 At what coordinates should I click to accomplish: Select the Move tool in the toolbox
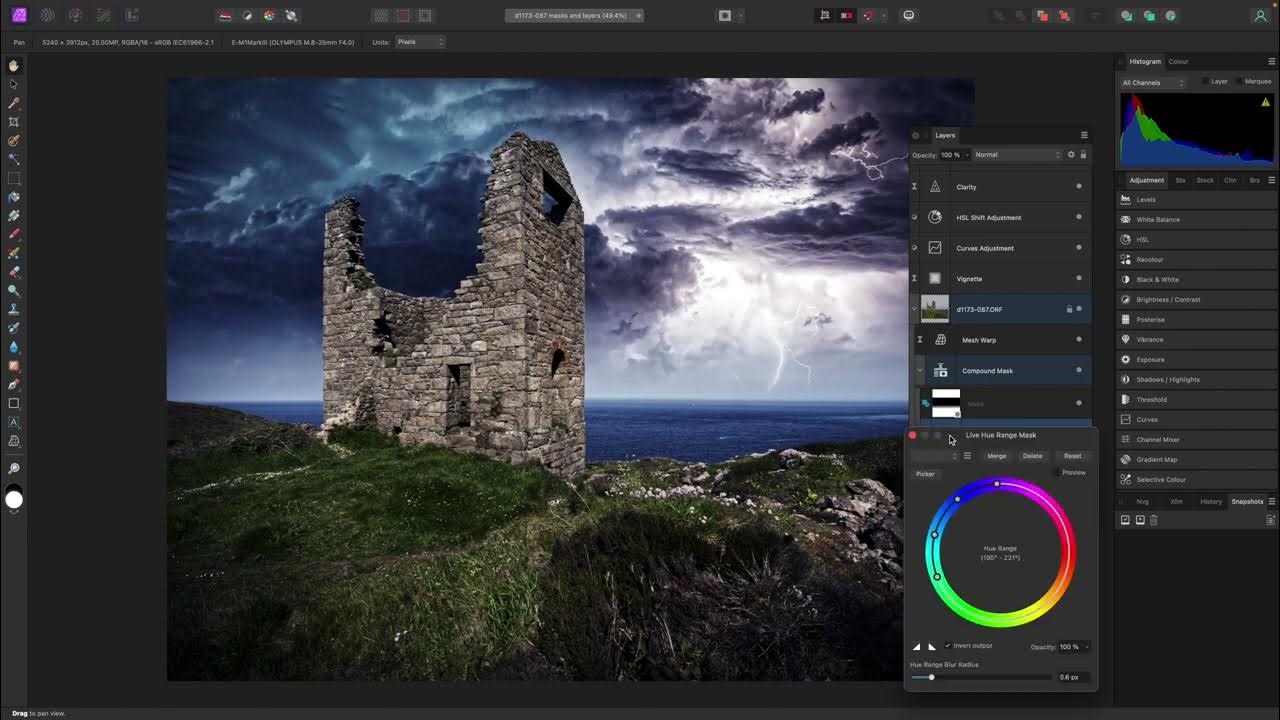click(14, 84)
